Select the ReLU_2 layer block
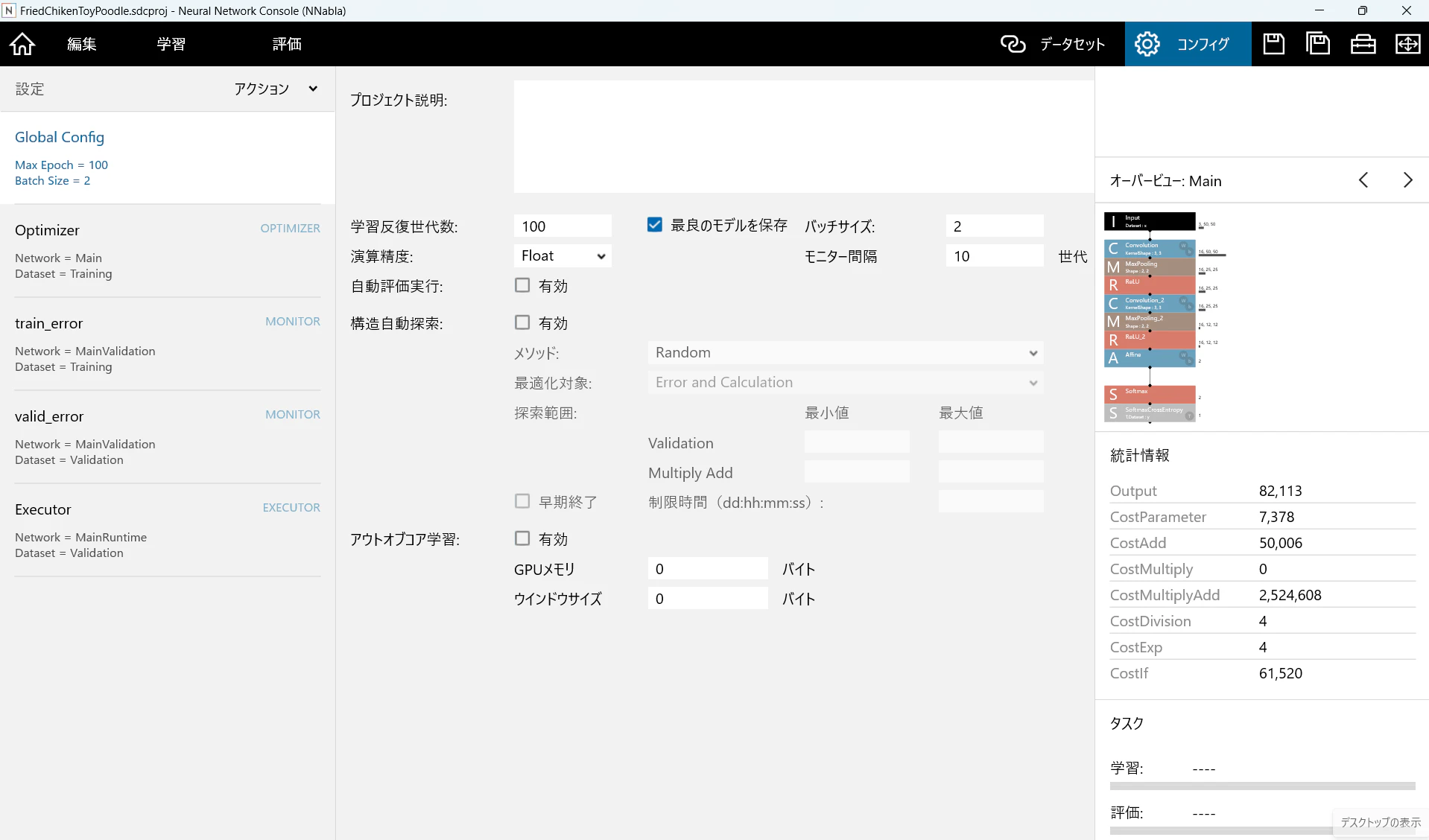 click(1150, 340)
